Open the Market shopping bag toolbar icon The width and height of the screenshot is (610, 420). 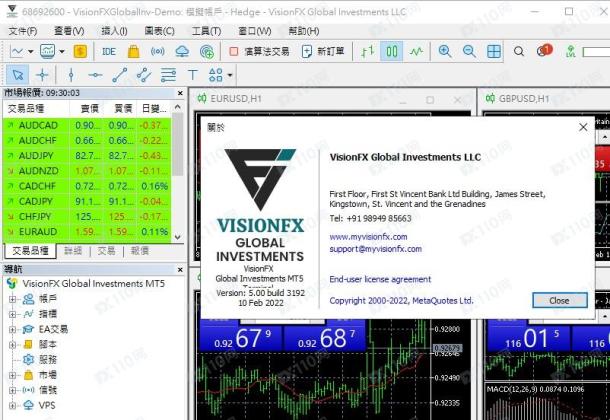[x=133, y=51]
